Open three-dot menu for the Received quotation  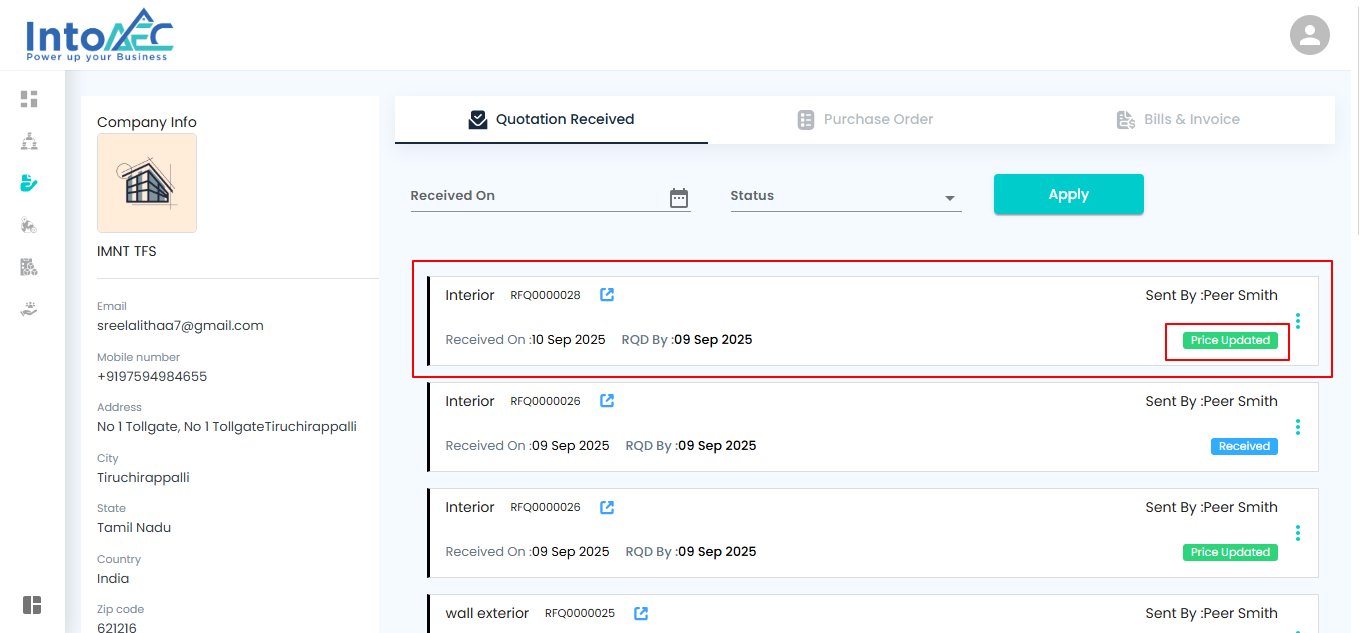click(1298, 427)
